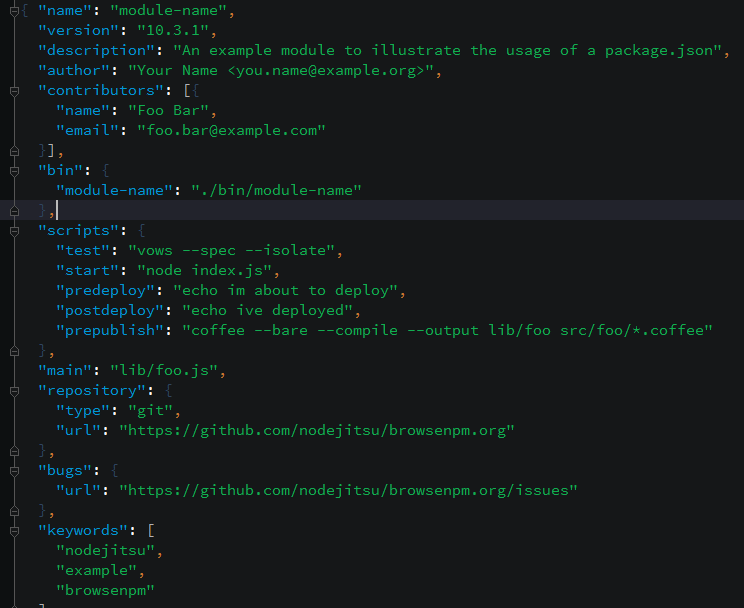Collapse the "scripts" object fold marker

14,231
